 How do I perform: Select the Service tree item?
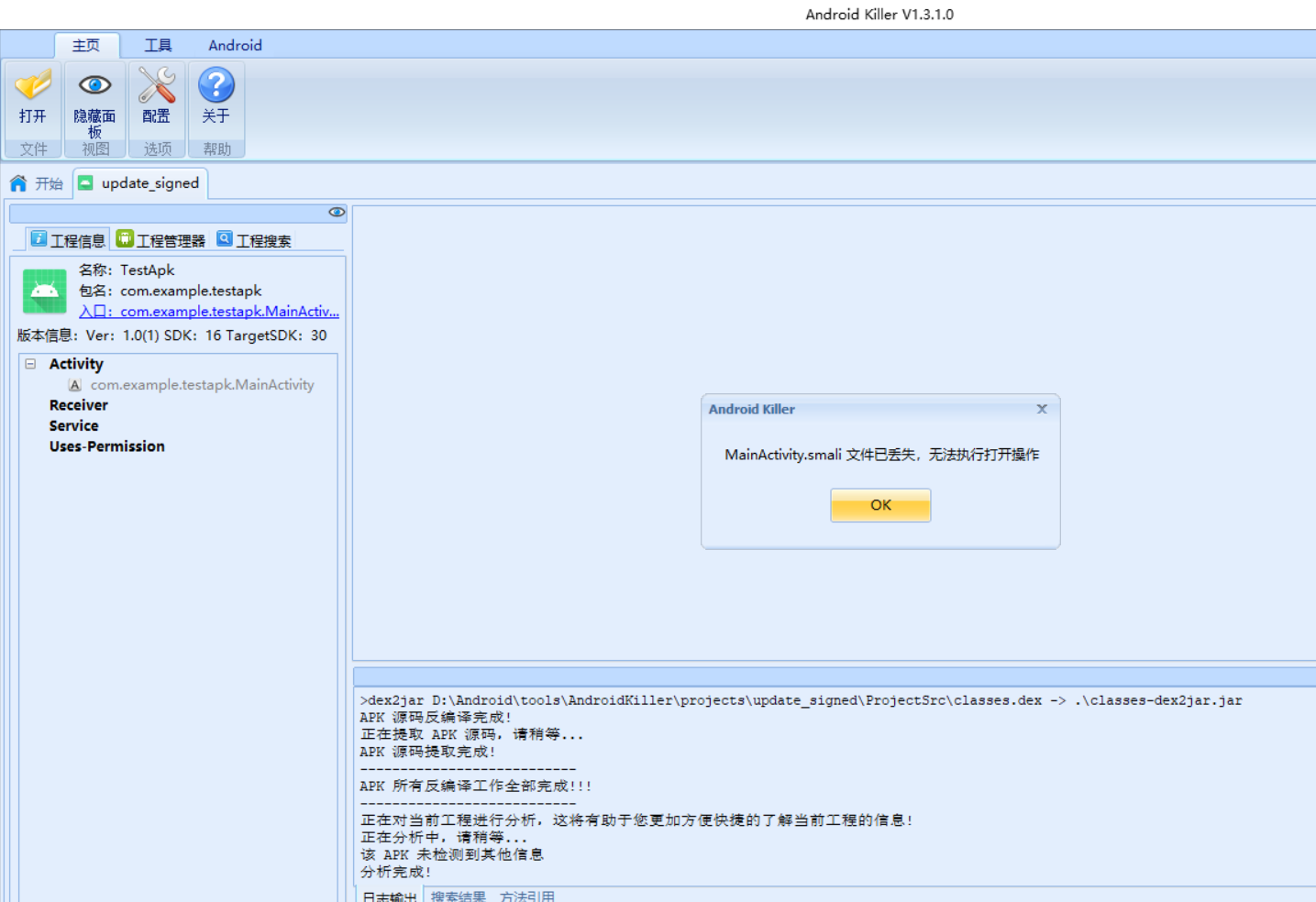(73, 426)
